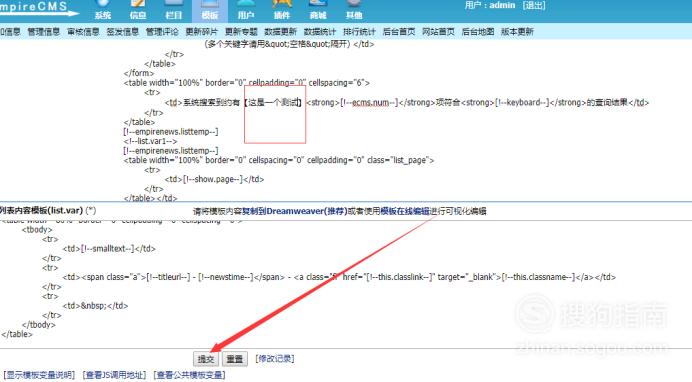Choose 更新专题 in the shortcut bar
Screen dimensions: 692x382
click(x=241, y=32)
